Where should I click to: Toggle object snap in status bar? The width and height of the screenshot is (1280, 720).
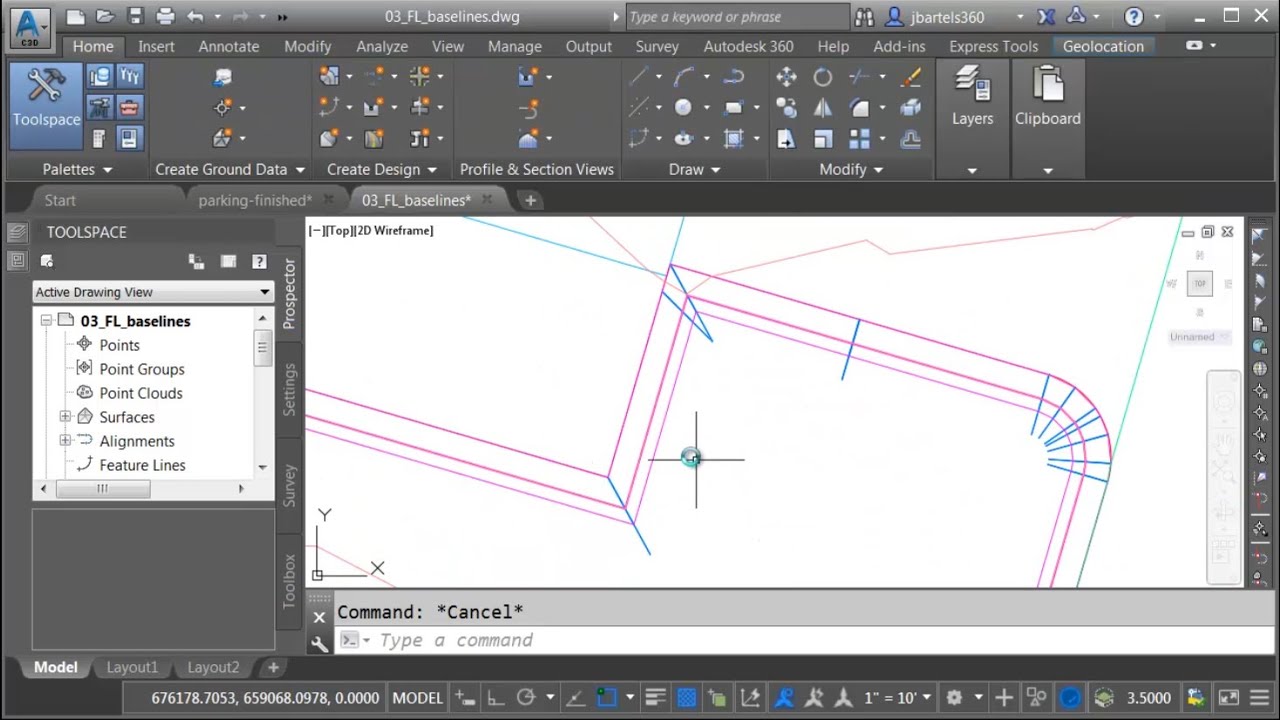click(606, 698)
